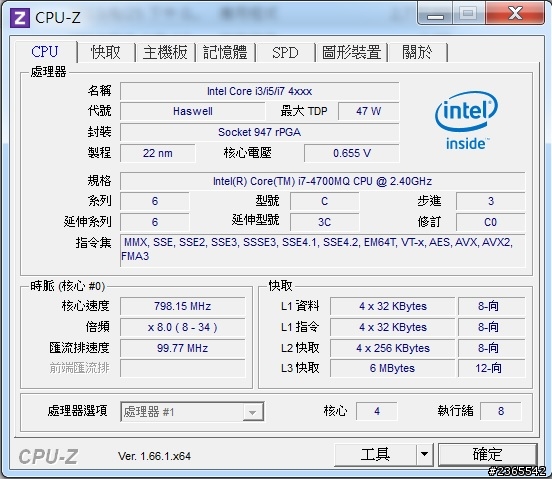Click the instruction set list MMX, SSE...
552x479 pixels.
322,250
